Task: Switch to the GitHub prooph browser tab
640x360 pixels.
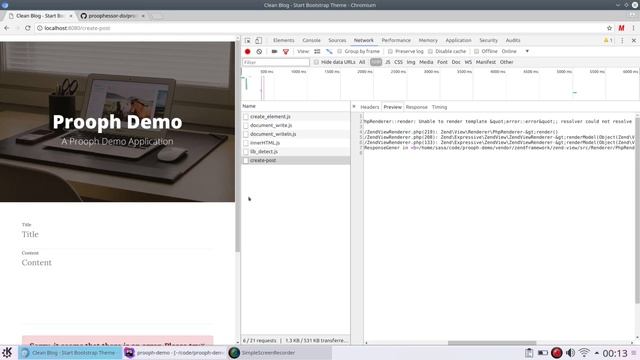Action: coord(112,16)
